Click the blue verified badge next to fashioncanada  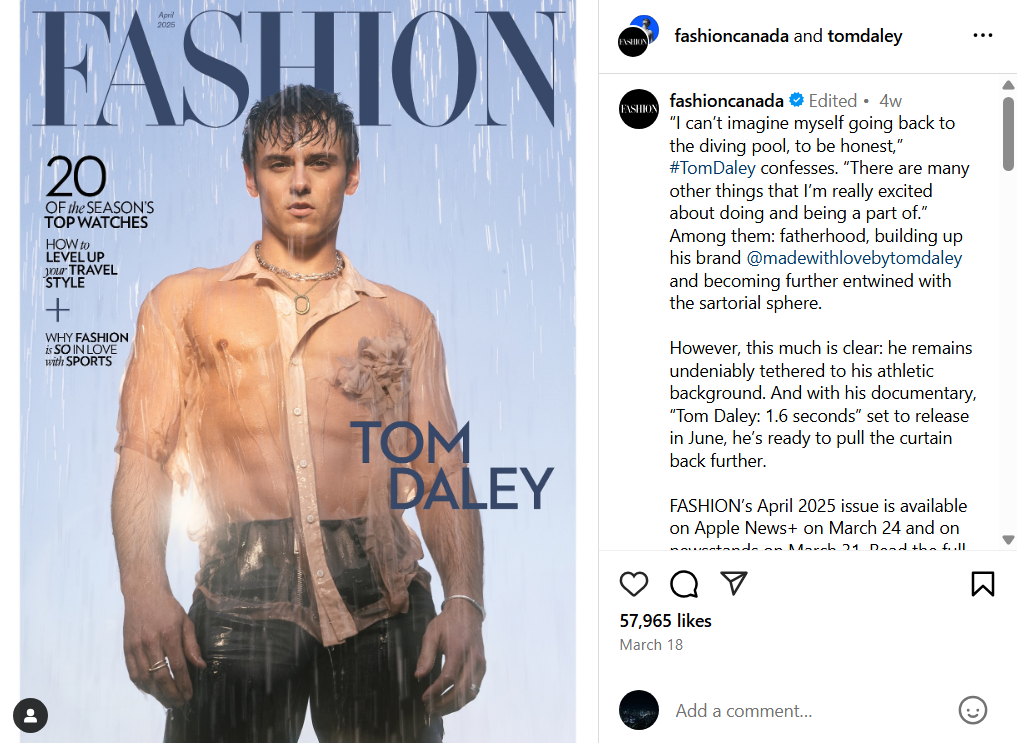(797, 100)
